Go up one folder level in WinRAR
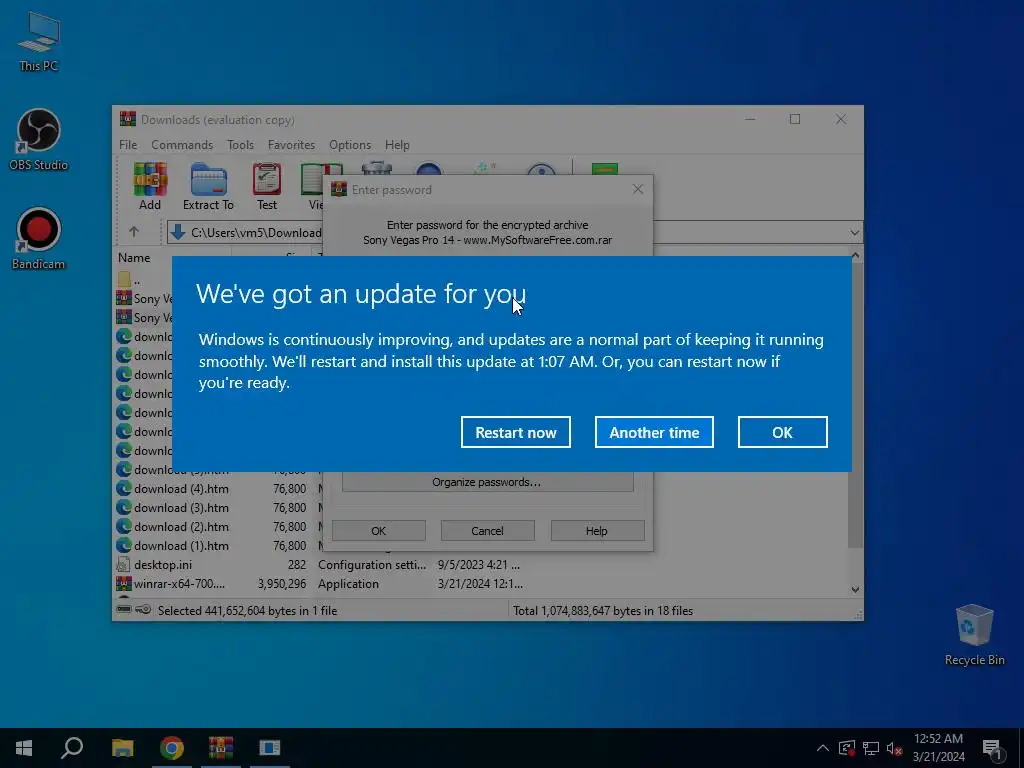The height and width of the screenshot is (768, 1024). point(134,232)
